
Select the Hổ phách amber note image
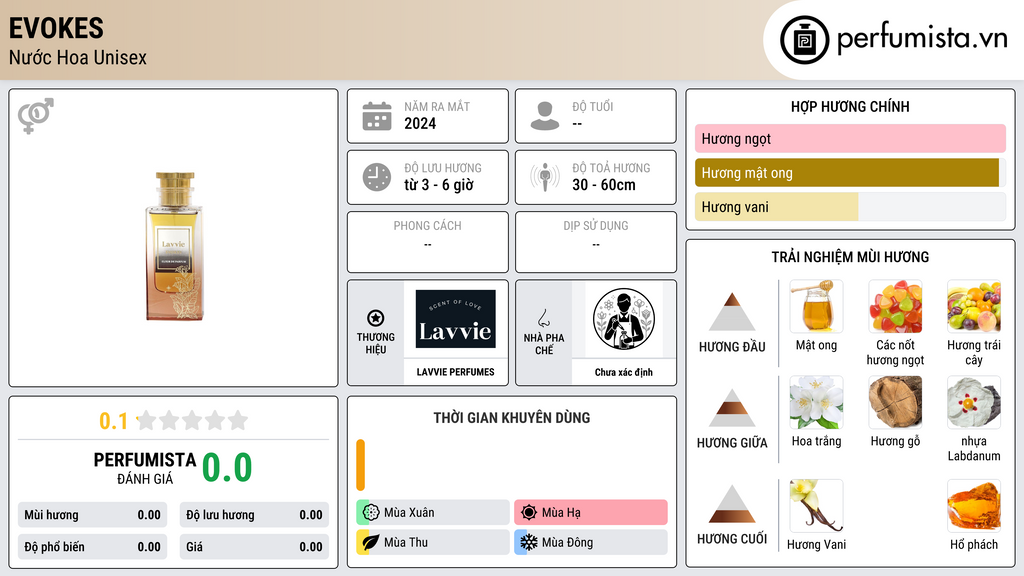974,506
